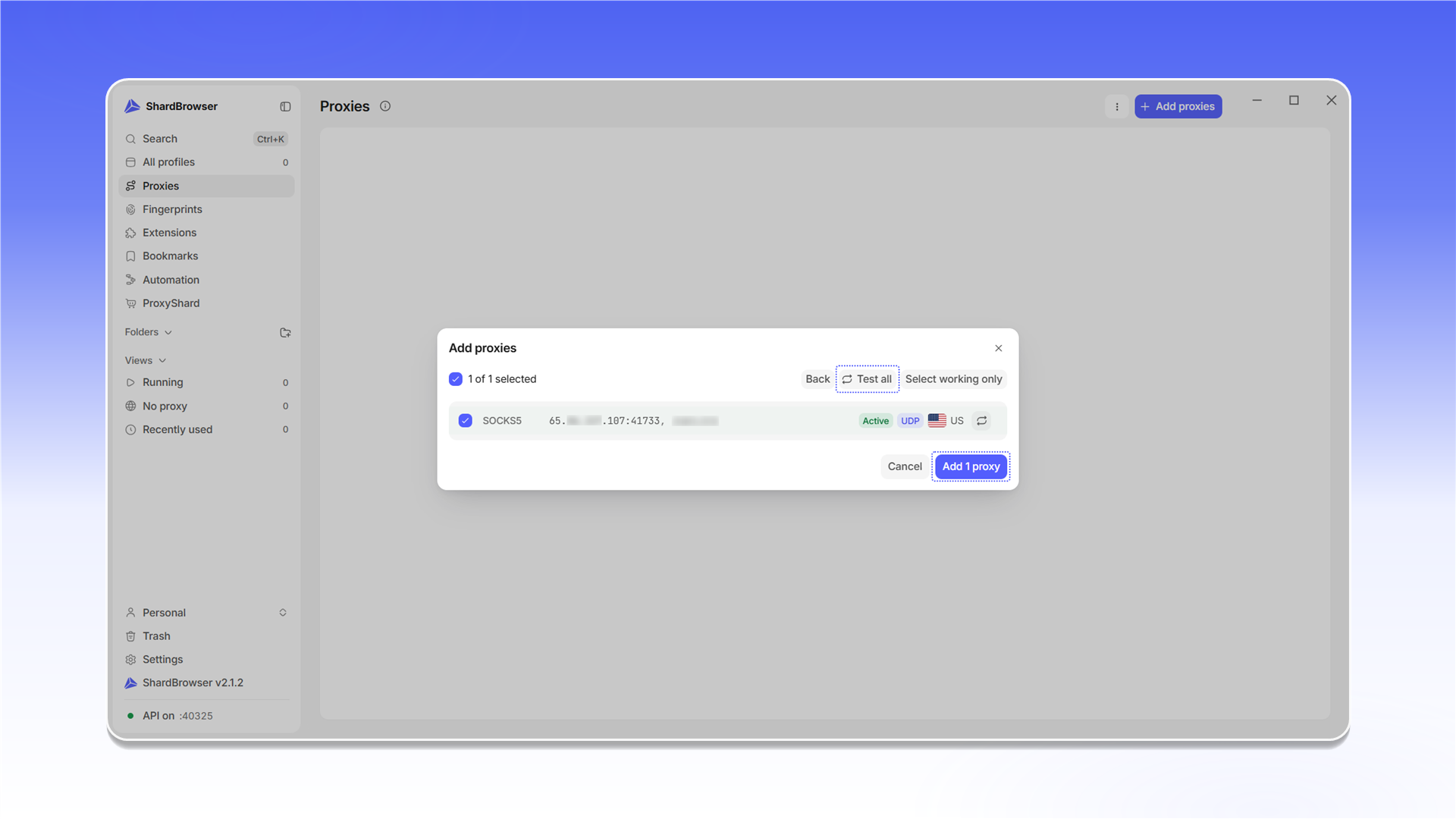Select Proxies in sidebar

pyautogui.click(x=206, y=186)
